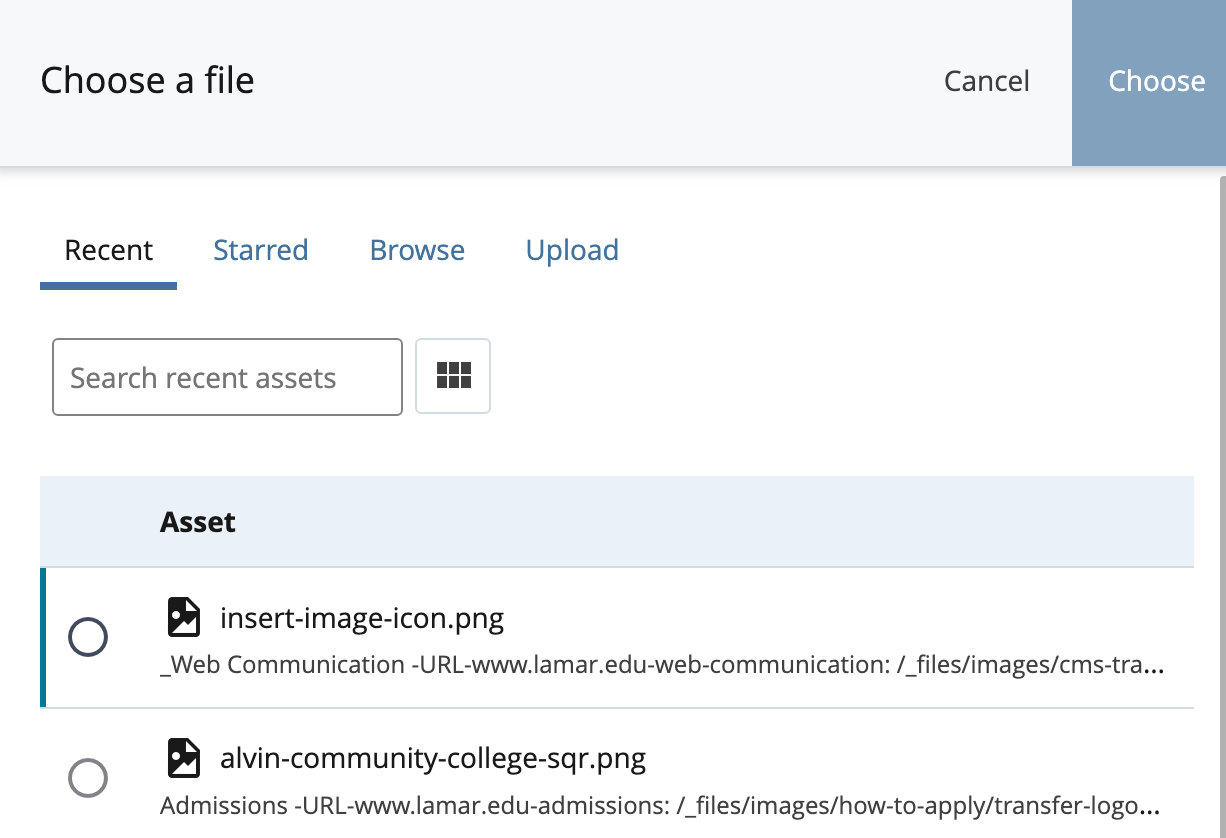Click the image file icon beside alvin-community-college-sqr.png

(x=183, y=758)
